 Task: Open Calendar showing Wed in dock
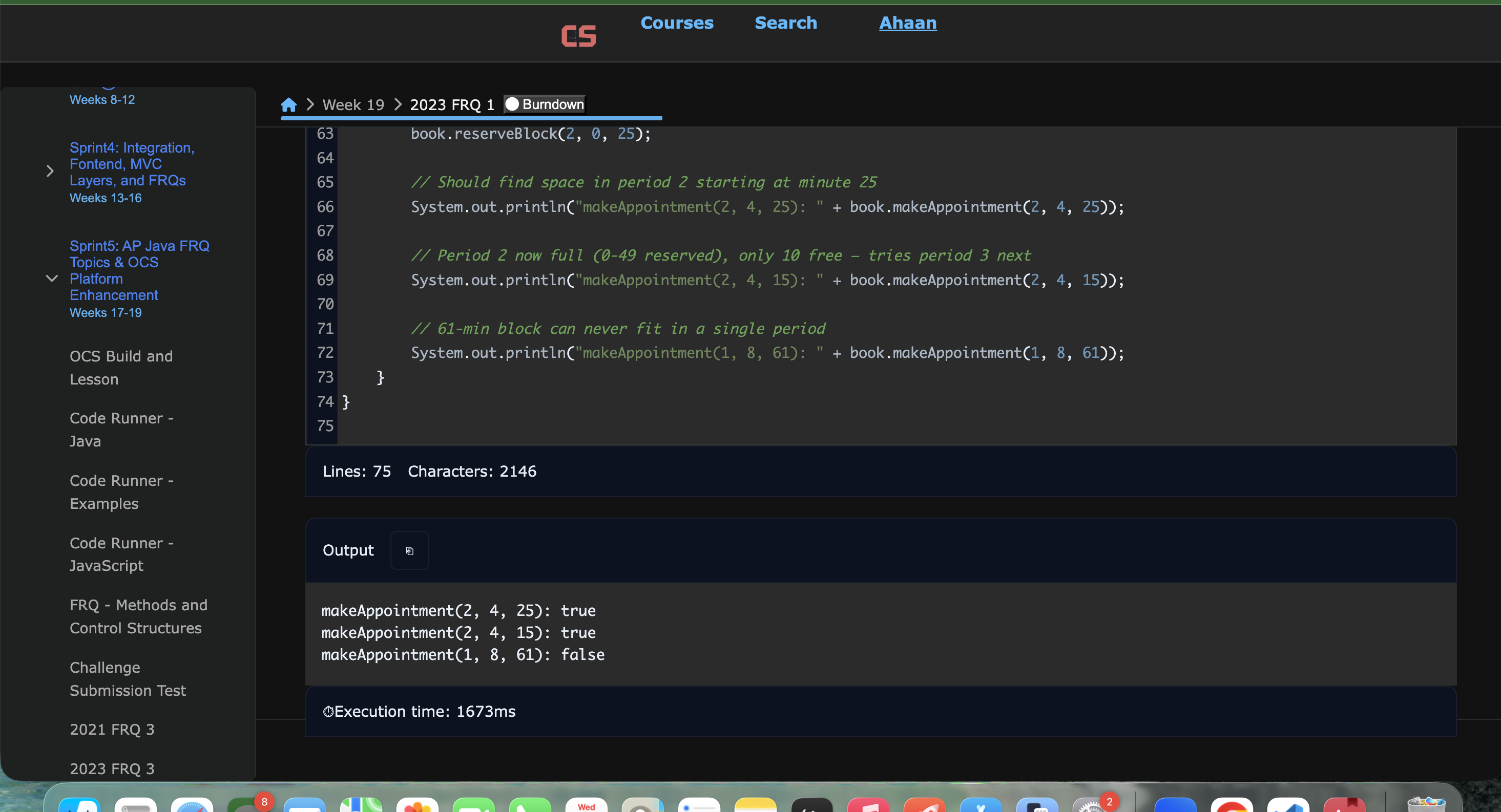click(x=586, y=805)
